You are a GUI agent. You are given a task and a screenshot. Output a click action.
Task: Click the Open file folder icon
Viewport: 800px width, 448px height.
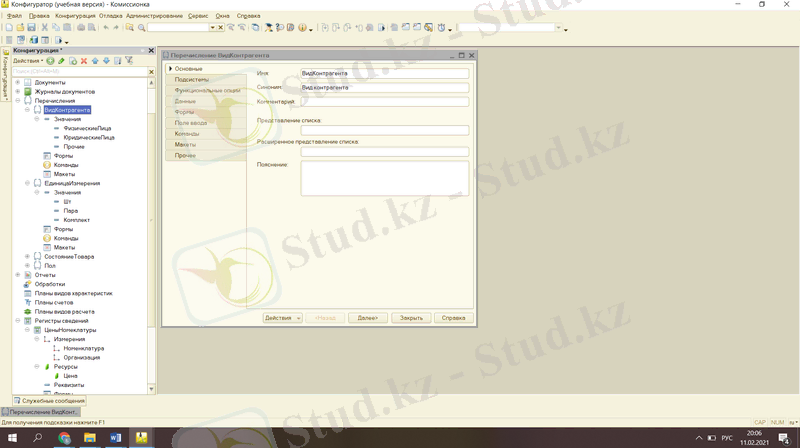pyautogui.click(x=20, y=27)
